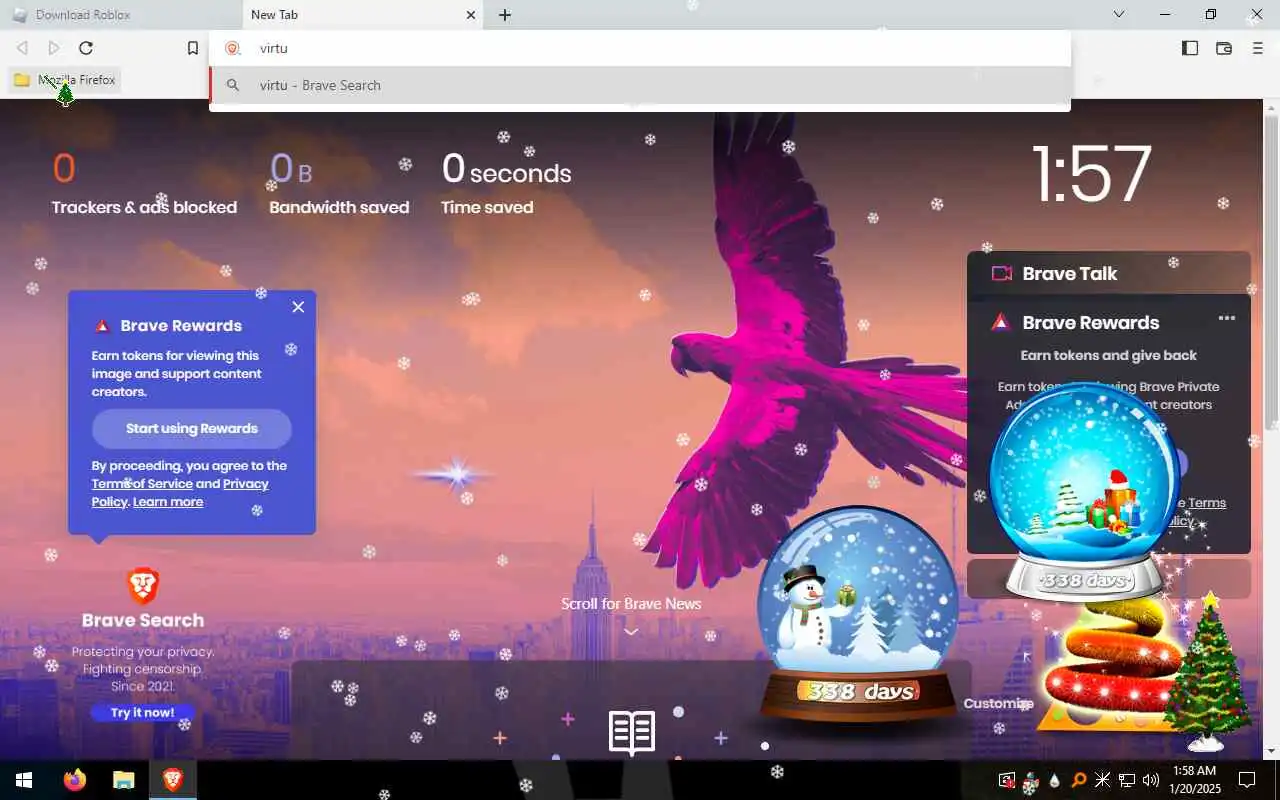This screenshot has height=800, width=1280.
Task: Open the Terms link on the Rewards card
Action: 1207,503
